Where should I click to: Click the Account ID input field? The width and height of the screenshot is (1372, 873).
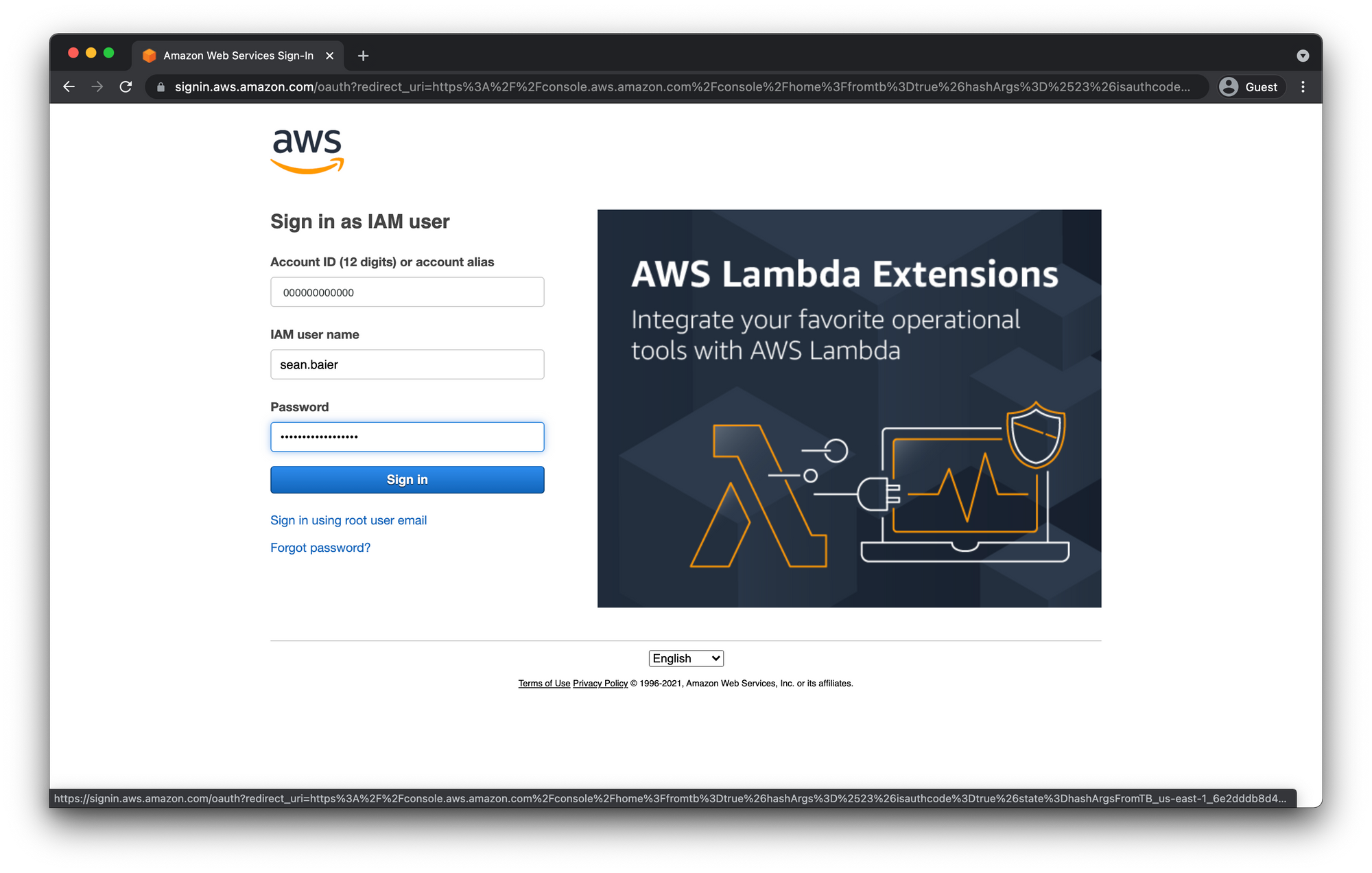point(408,292)
